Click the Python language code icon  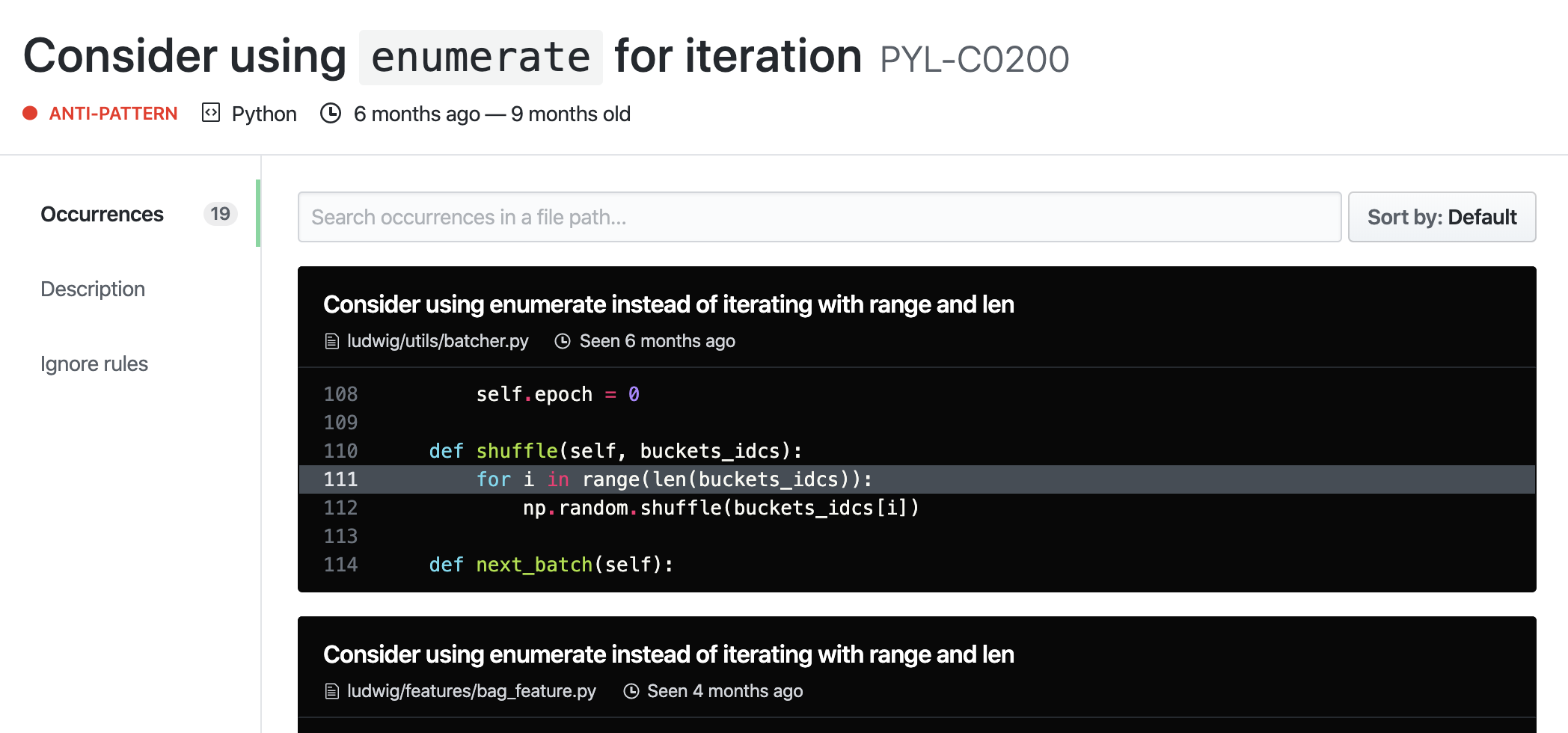point(211,113)
